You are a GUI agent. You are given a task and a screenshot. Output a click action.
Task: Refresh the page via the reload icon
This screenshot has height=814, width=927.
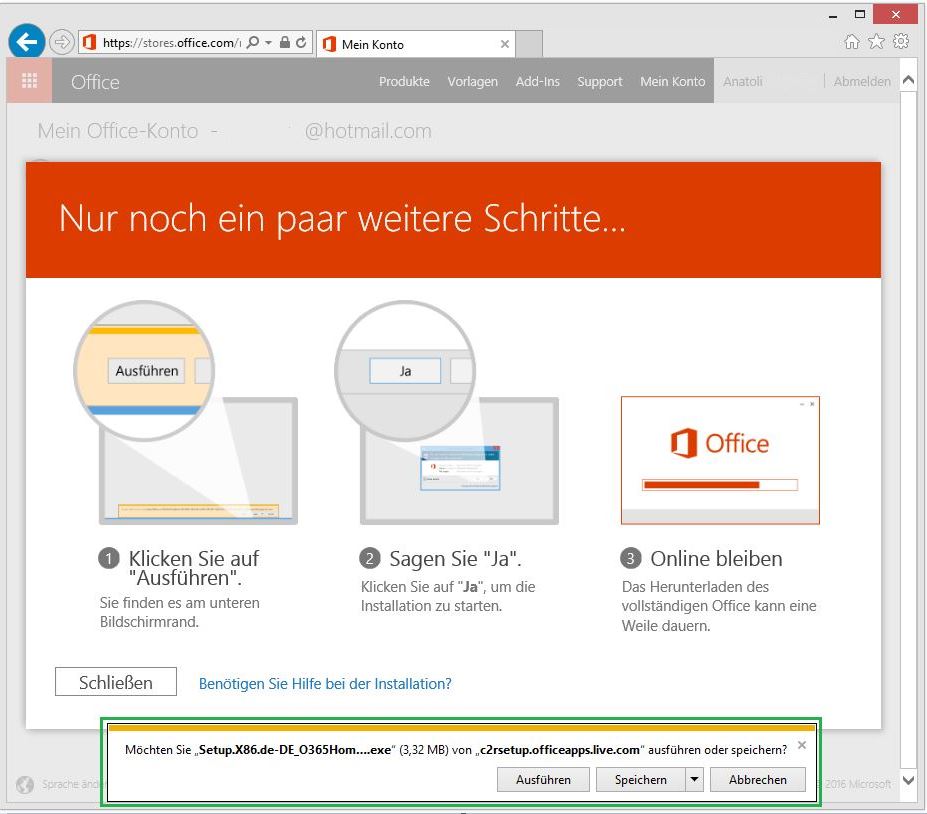301,41
